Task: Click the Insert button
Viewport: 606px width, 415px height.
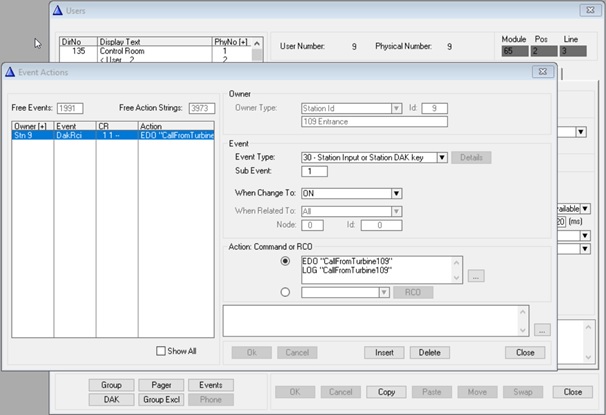Action: 383,352
